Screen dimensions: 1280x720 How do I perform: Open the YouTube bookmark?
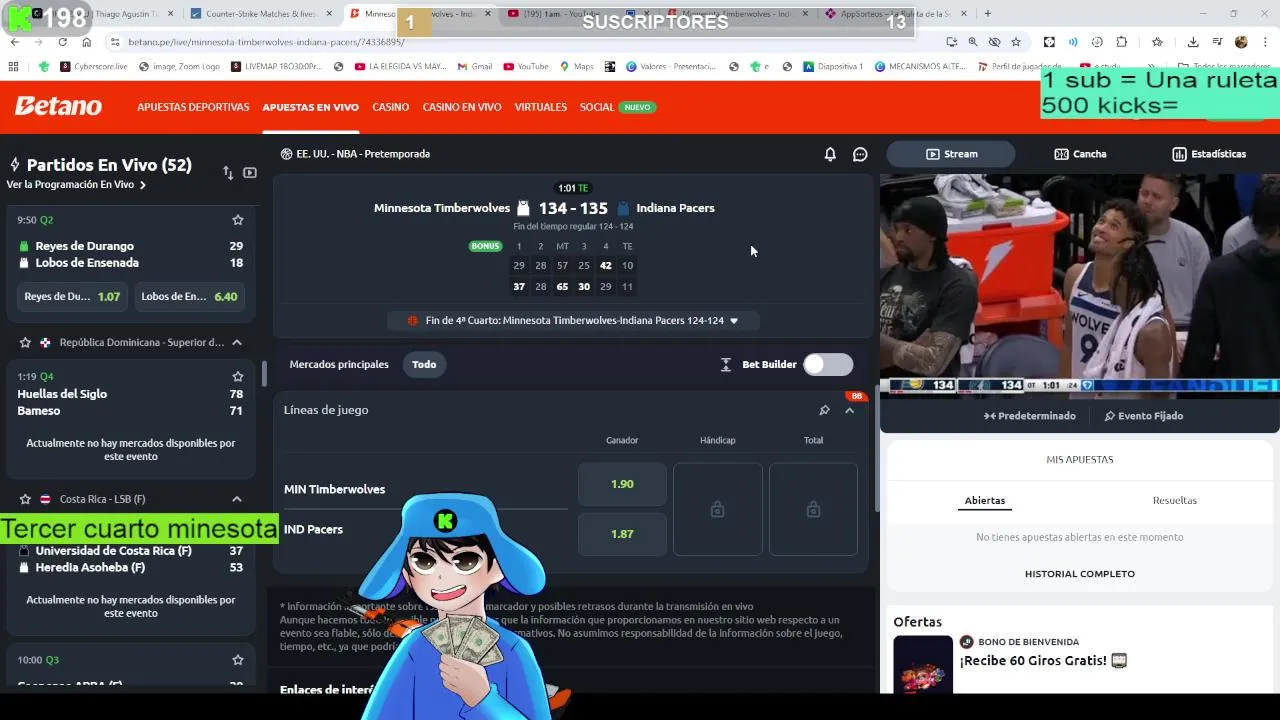pos(526,67)
